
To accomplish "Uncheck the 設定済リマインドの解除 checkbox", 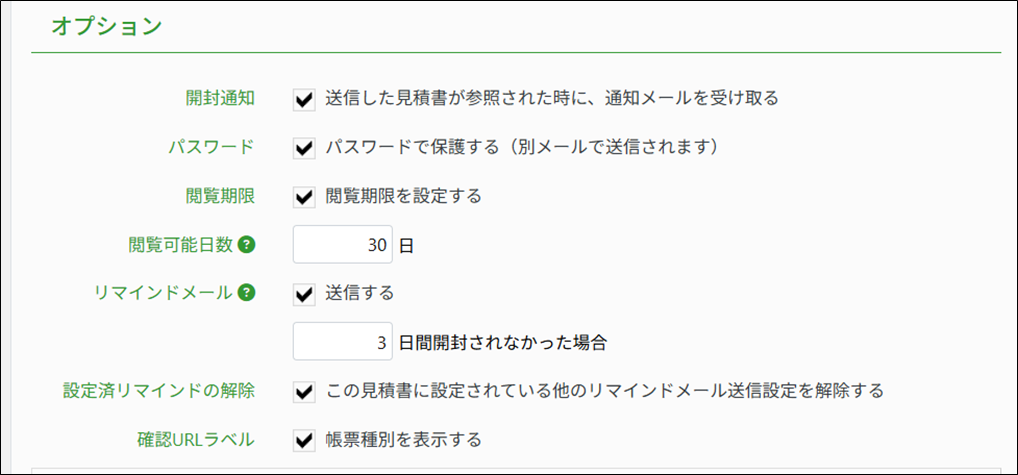I will [304, 391].
